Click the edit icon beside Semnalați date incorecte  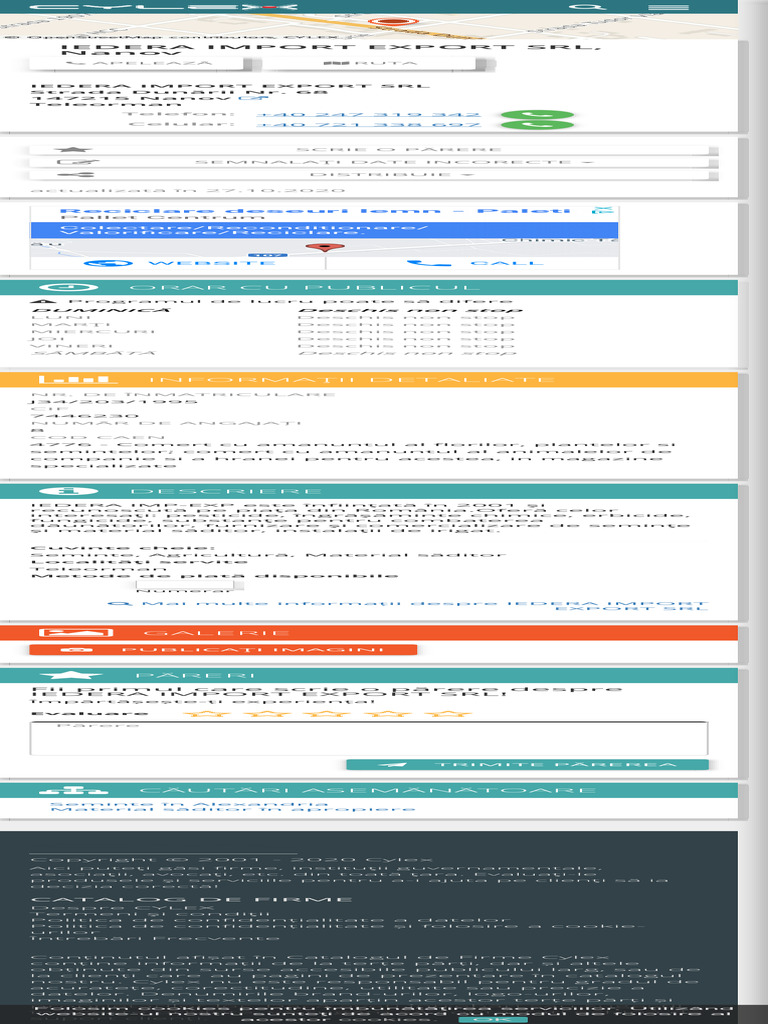click(x=78, y=162)
